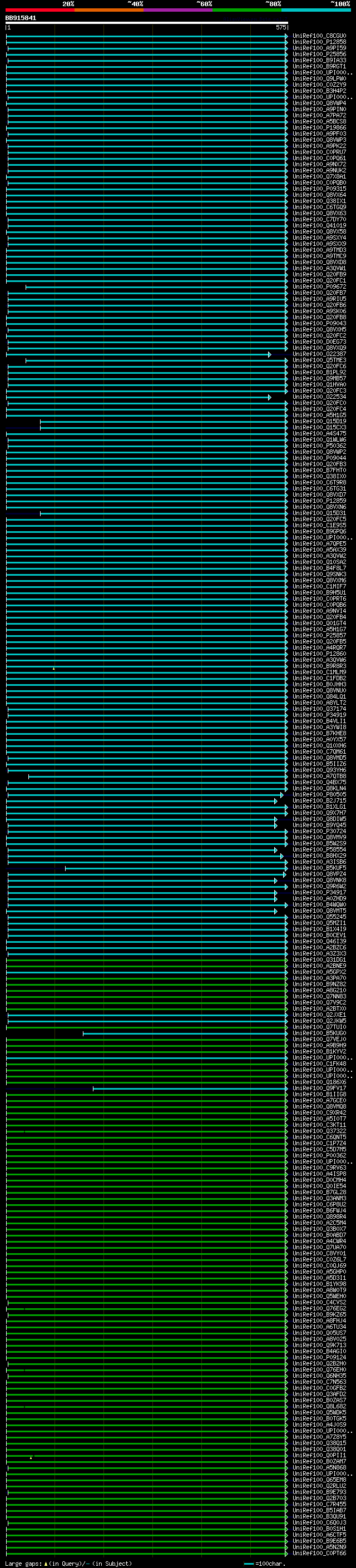Viewport: 356px width, 1568px height.
Task: Select hit label UniRef100_A3ISB6
Action: [x=319, y=862]
